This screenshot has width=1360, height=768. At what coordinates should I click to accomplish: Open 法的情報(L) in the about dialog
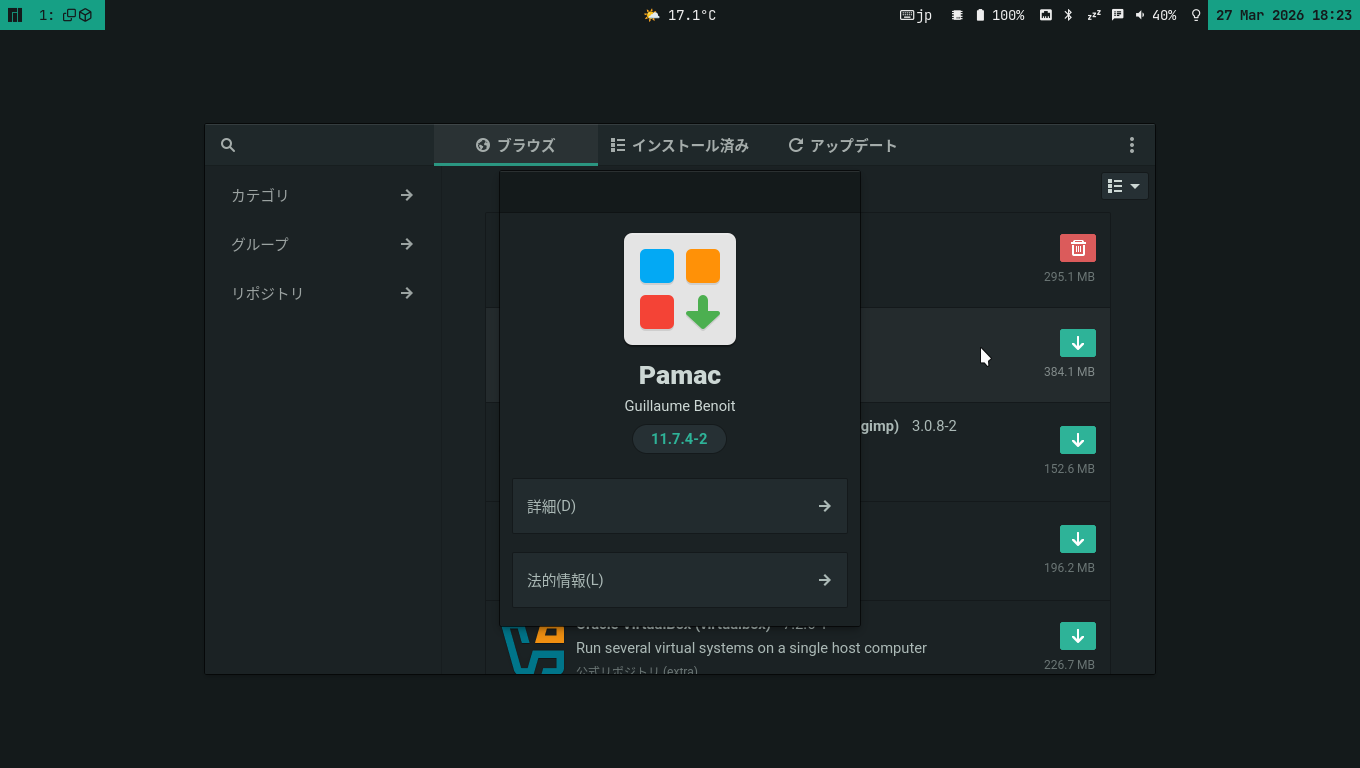pos(680,580)
